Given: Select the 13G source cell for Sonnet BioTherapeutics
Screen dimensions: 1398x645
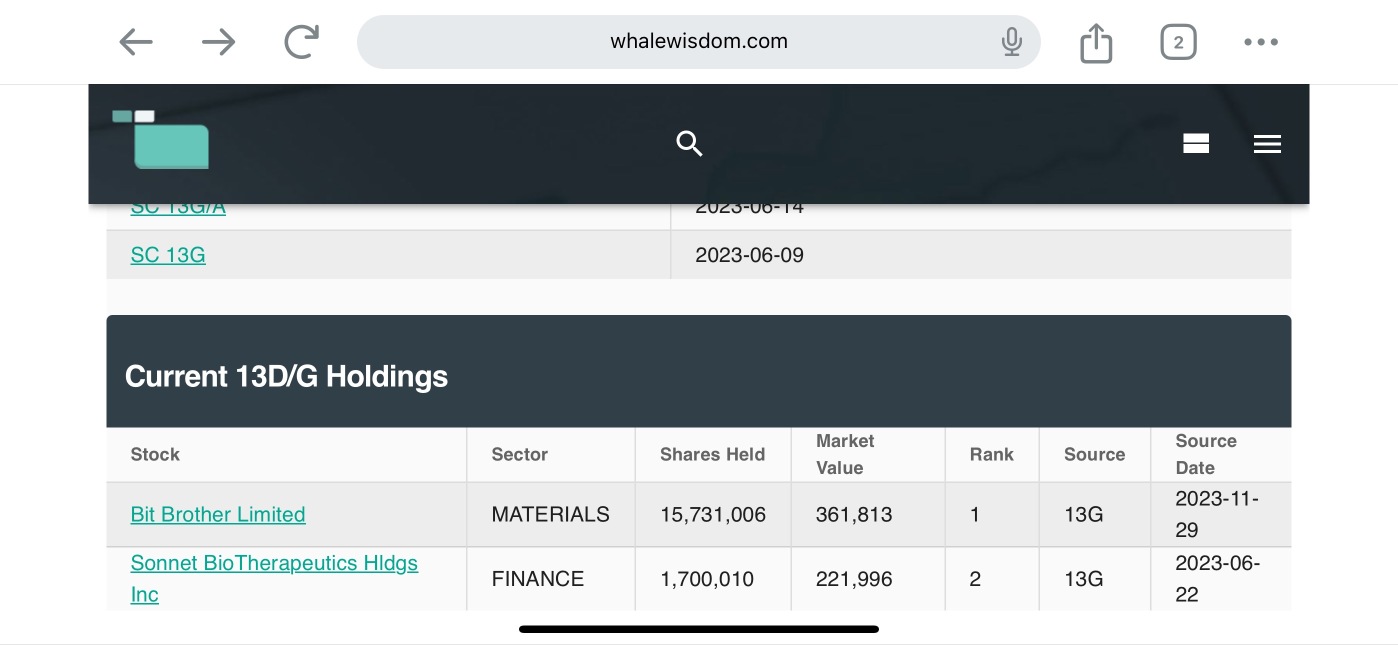Looking at the screenshot, I should click(x=1083, y=579).
